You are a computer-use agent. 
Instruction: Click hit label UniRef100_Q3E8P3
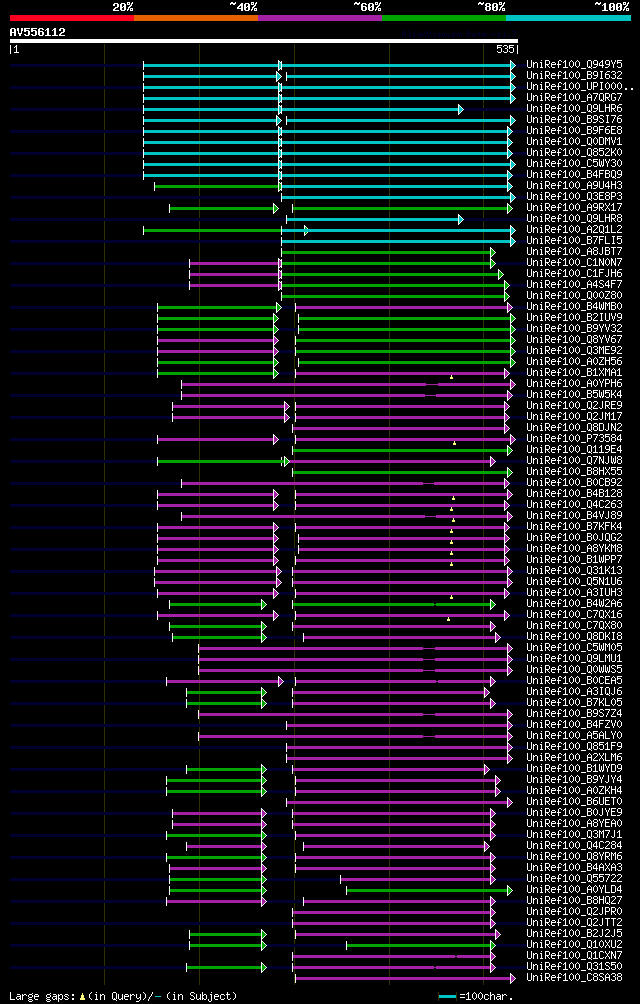pyautogui.click(x=574, y=197)
